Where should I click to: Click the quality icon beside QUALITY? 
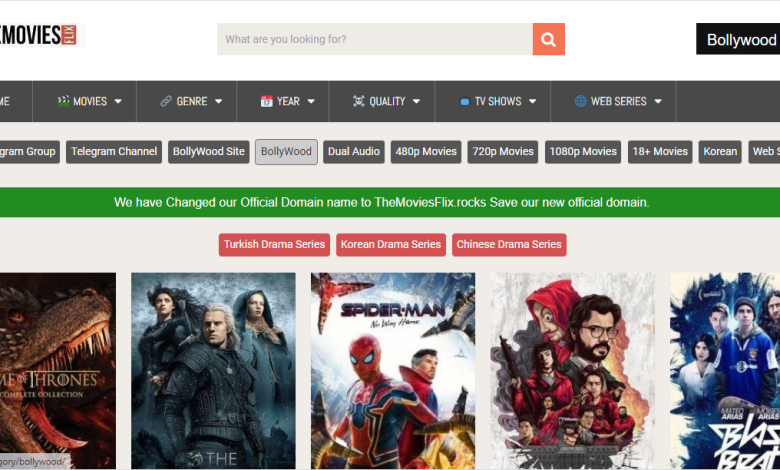tap(359, 101)
